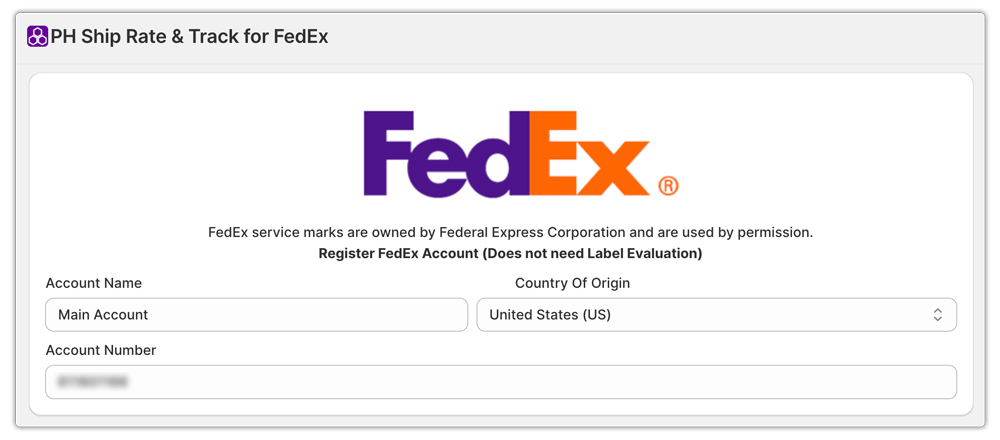Viewport: 1000px width, 440px height.
Task: Click the empty area of the header bar
Action: tap(650, 37)
